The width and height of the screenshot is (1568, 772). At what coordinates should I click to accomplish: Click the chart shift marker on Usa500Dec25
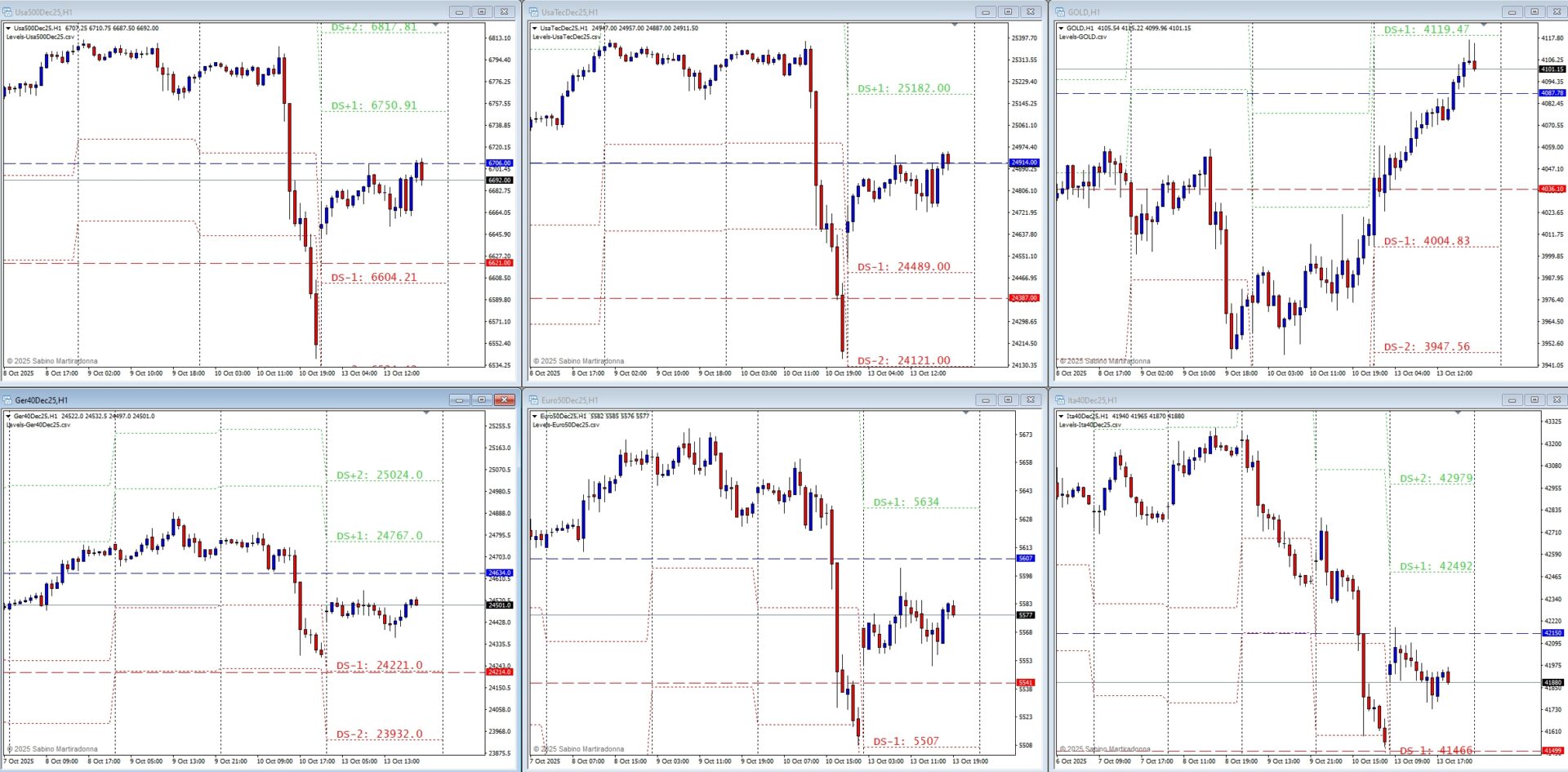coord(435,25)
